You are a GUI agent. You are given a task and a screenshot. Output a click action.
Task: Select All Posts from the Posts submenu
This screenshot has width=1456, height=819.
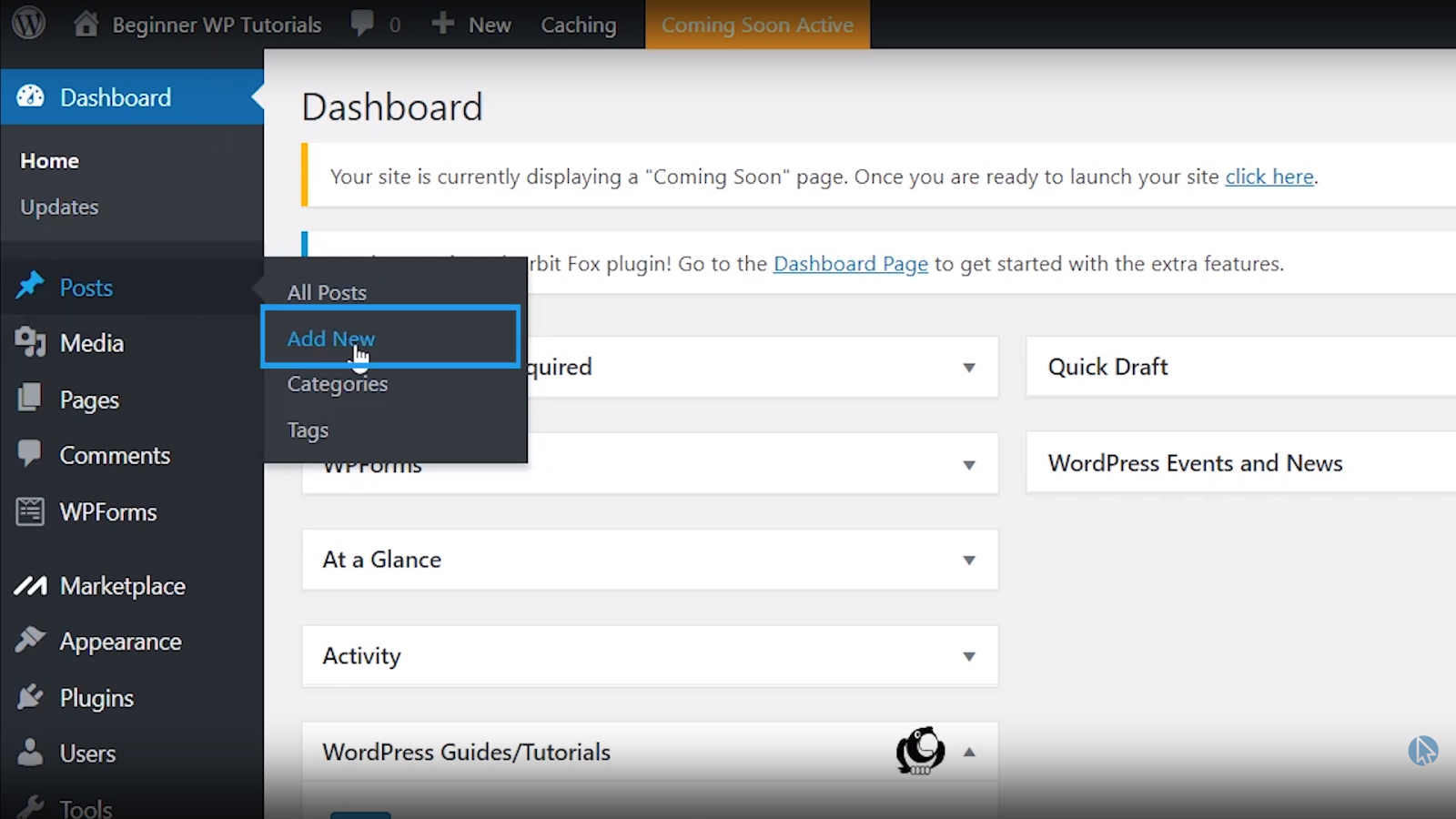327,292
